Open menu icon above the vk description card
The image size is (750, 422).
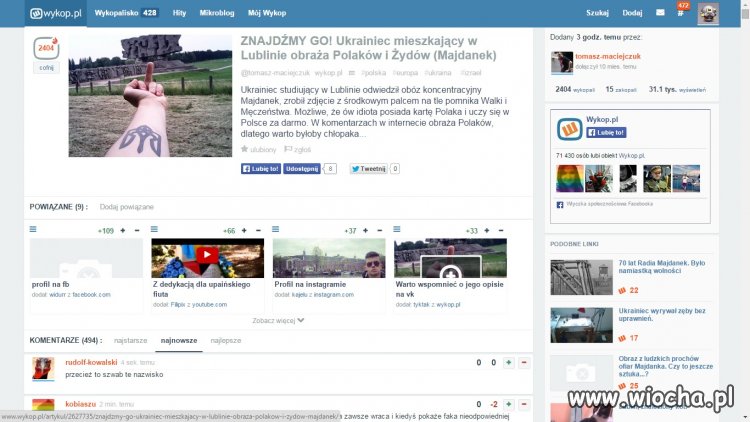coord(397,229)
